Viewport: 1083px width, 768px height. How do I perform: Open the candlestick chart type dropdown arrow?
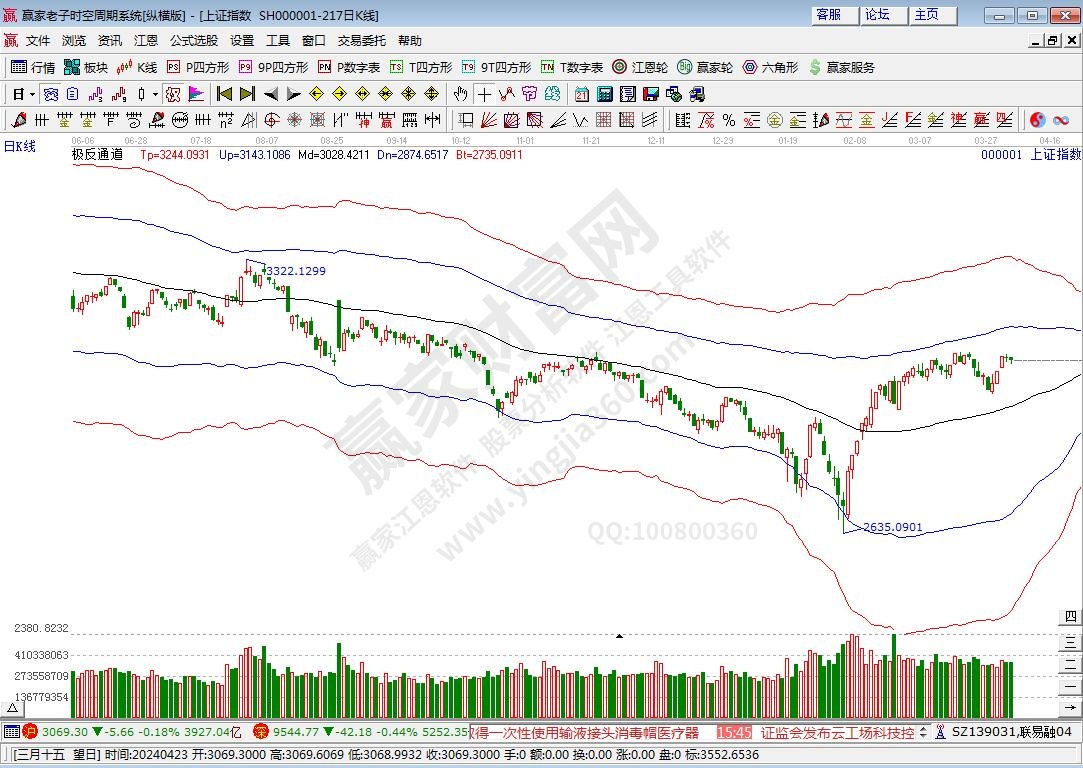click(x=155, y=94)
